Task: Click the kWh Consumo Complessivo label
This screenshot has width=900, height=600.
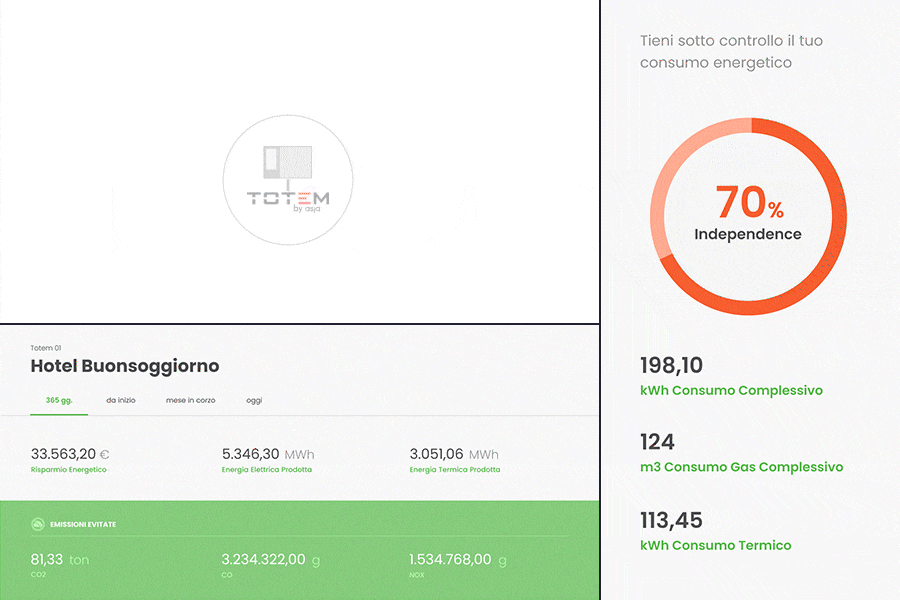Action: point(731,390)
